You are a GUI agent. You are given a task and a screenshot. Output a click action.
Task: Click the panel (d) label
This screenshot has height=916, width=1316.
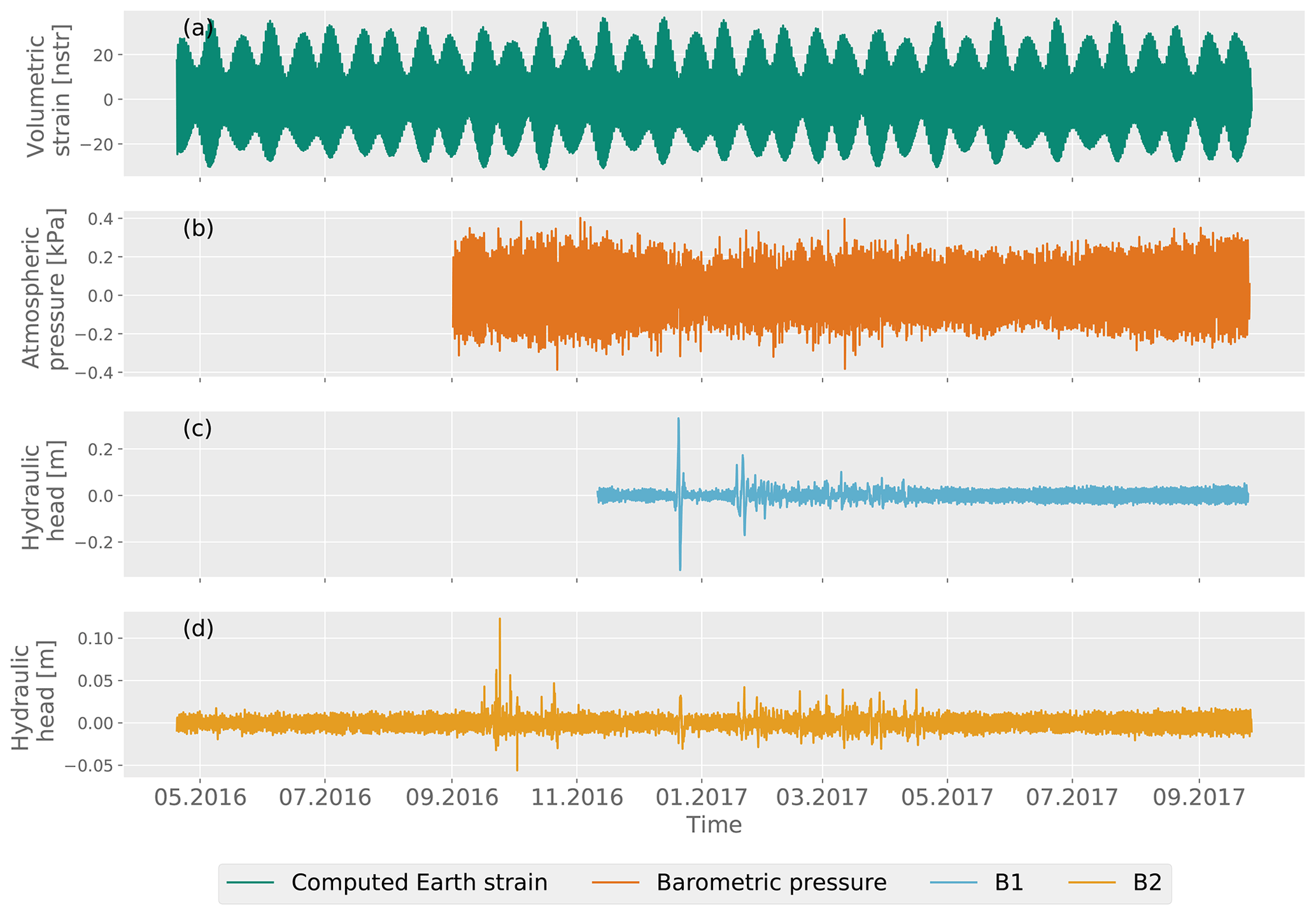(x=198, y=629)
